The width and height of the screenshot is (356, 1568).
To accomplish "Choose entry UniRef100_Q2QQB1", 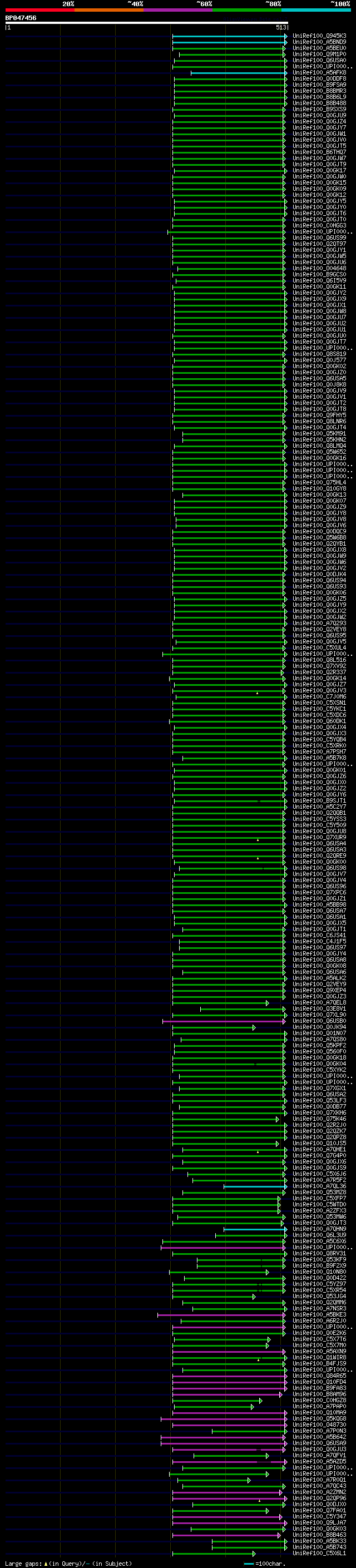I will (x=319, y=813).
